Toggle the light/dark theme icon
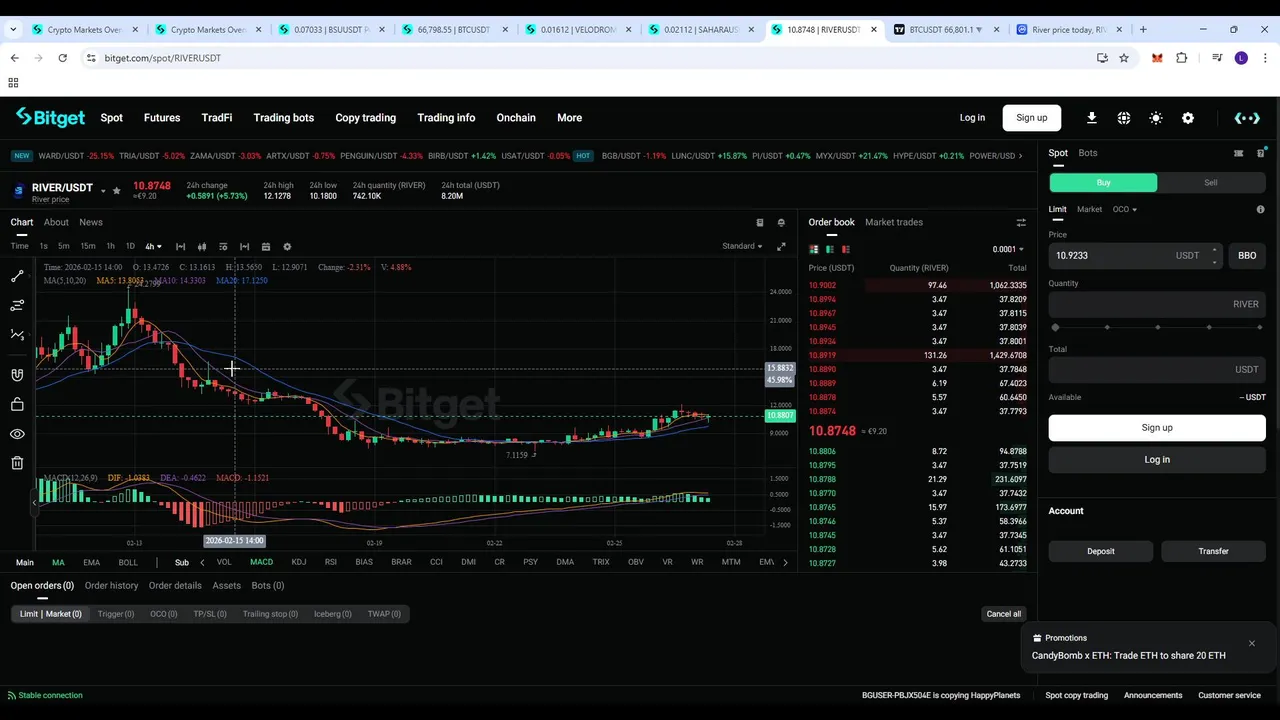 click(1156, 118)
